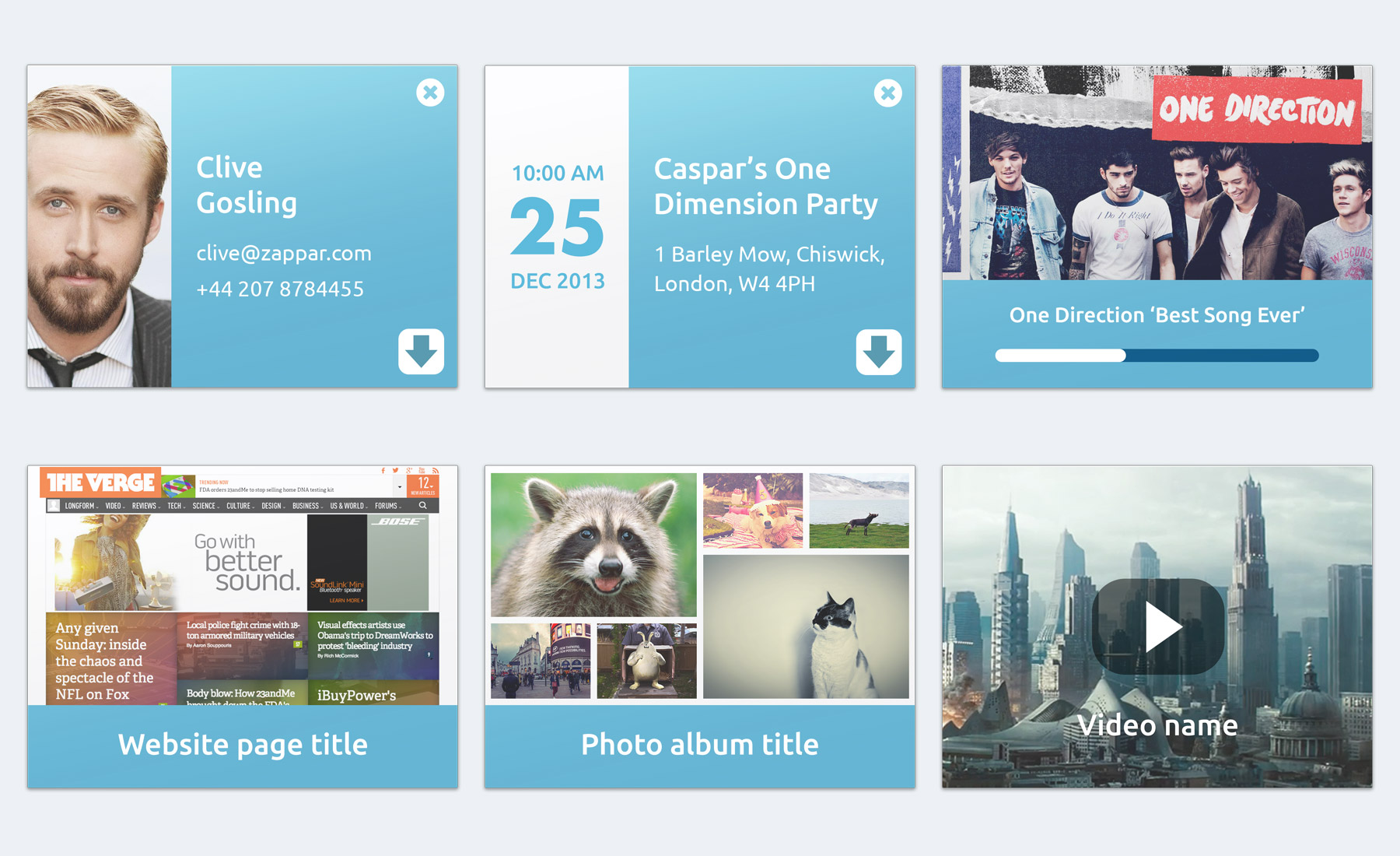Save the party event with download arrow
This screenshot has height=856, width=1400.
[879, 352]
